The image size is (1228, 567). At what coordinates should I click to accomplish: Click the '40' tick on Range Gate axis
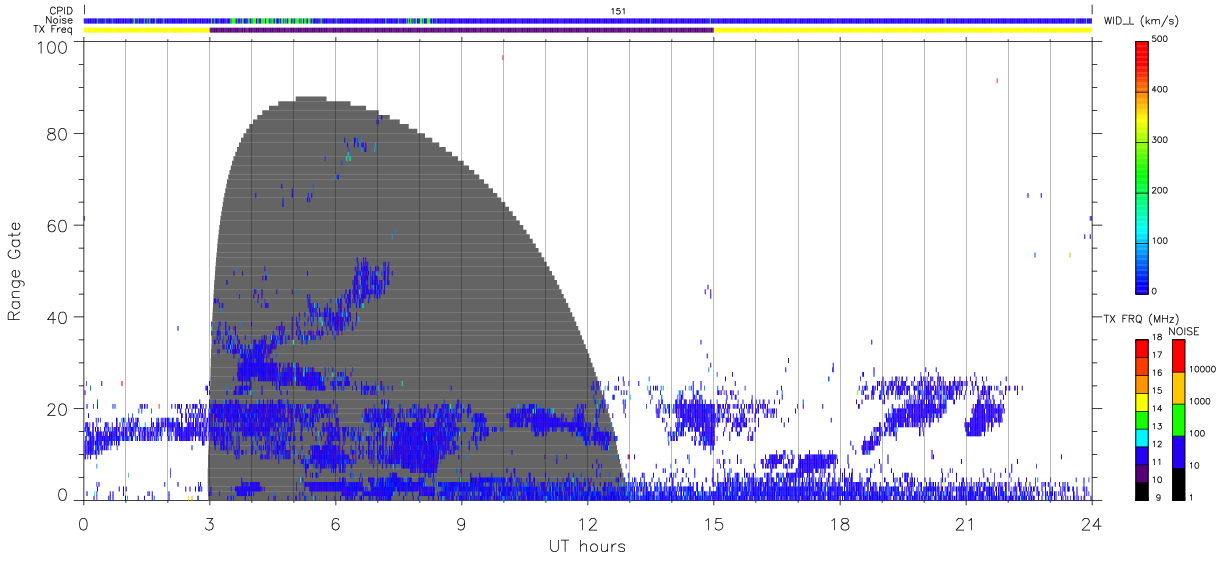click(x=59, y=317)
